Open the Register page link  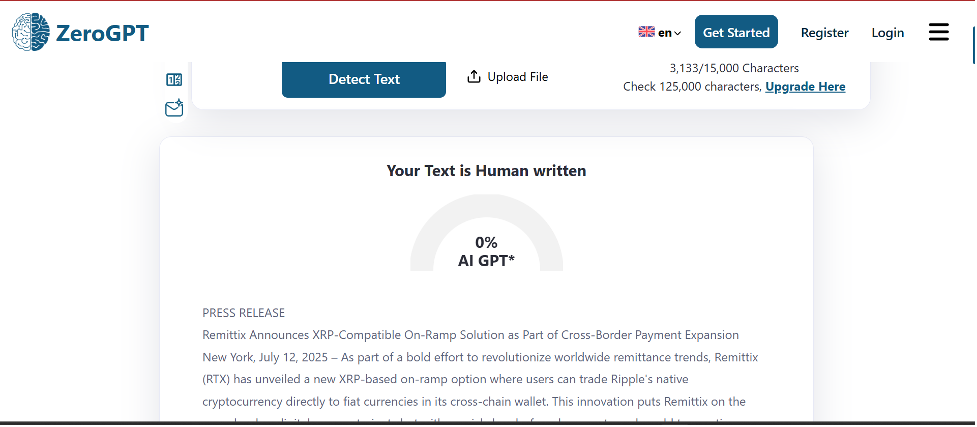(x=824, y=33)
